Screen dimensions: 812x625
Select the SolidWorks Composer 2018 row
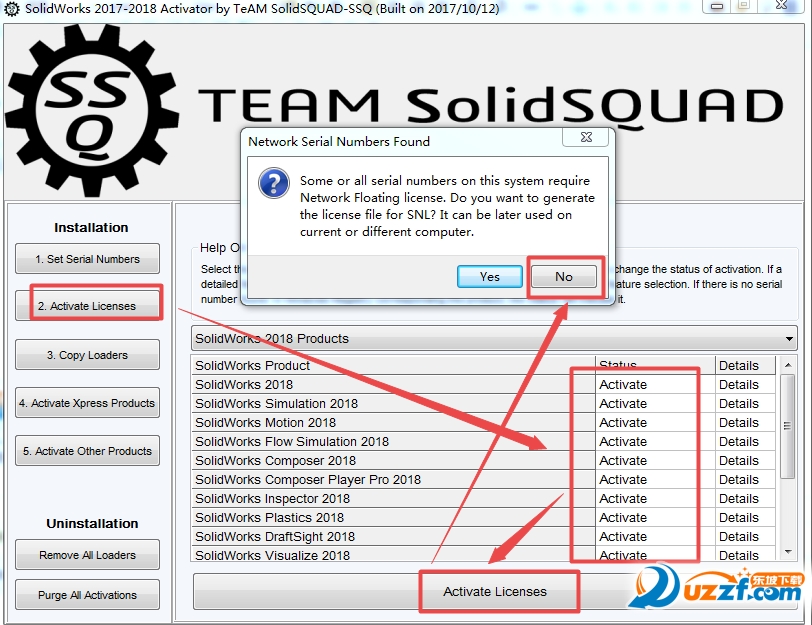pyautogui.click(x=394, y=460)
